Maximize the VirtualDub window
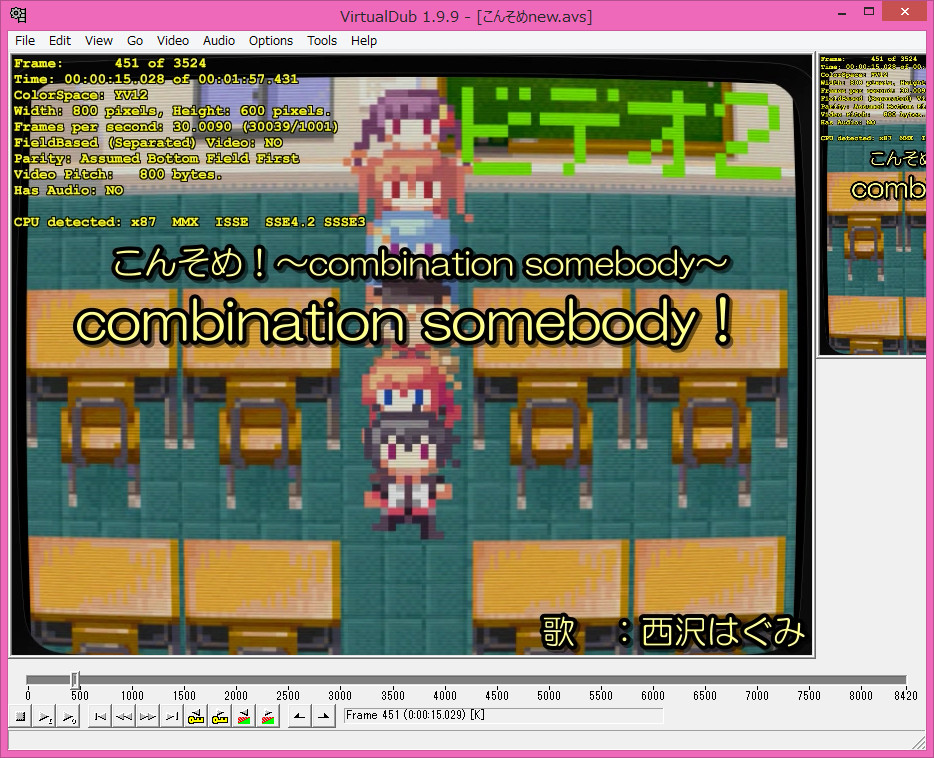Image resolution: width=934 pixels, height=758 pixels. click(869, 11)
